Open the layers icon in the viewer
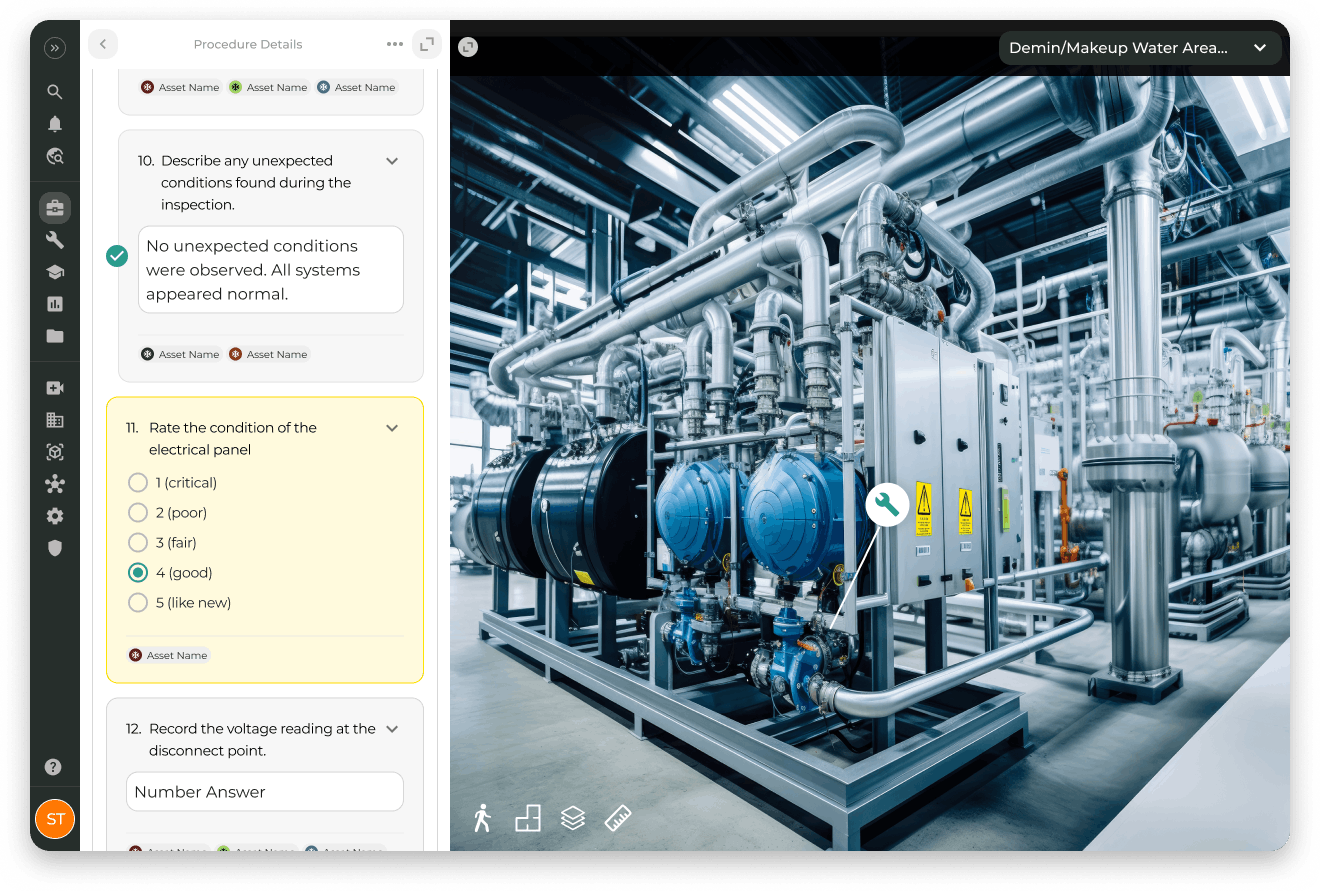Screen dimensions: 1320x891 pos(573,818)
